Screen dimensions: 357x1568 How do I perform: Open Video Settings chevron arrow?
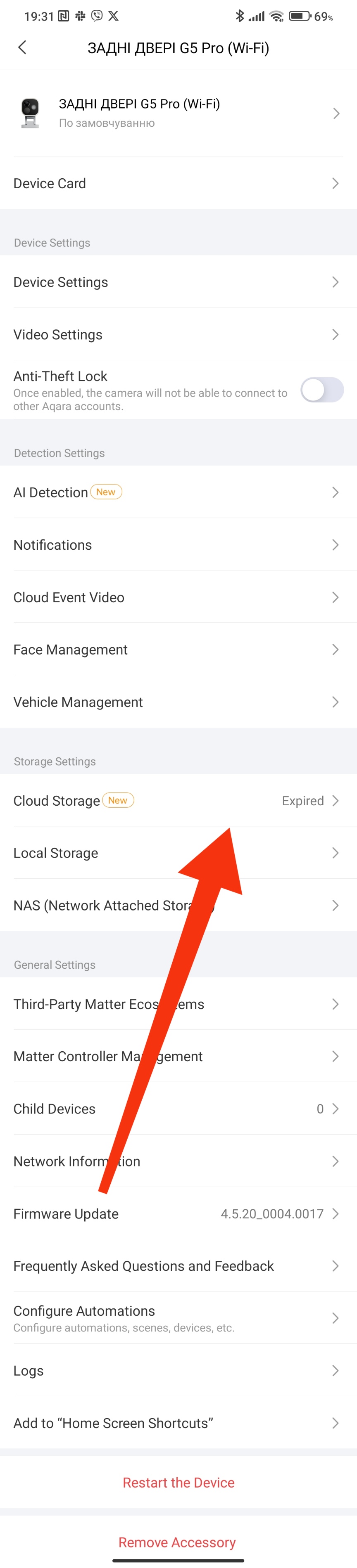[x=335, y=334]
